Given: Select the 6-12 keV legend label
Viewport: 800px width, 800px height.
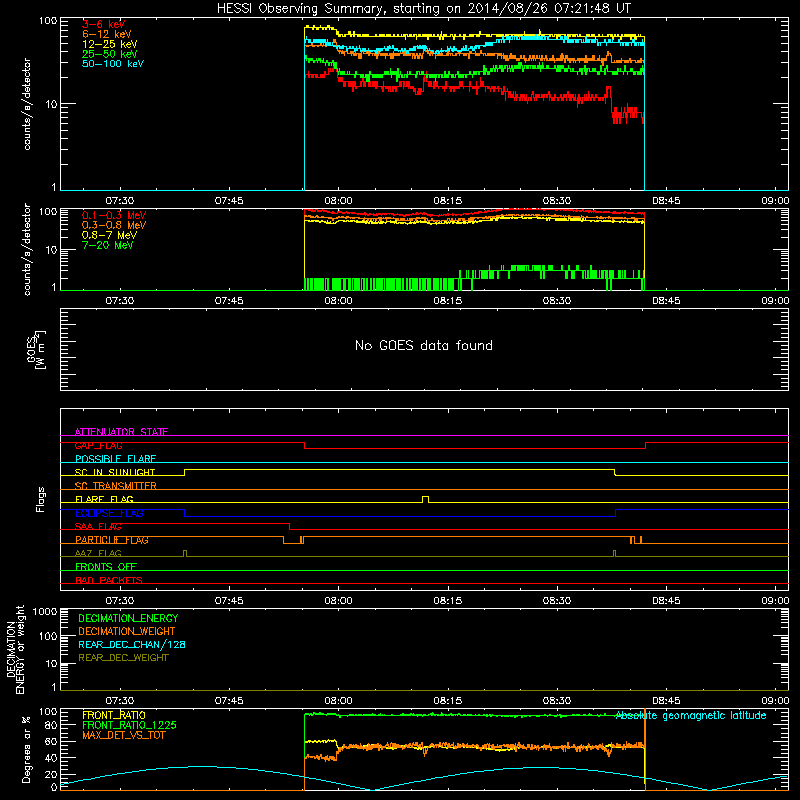Looking at the screenshot, I should pyautogui.click(x=107, y=34).
